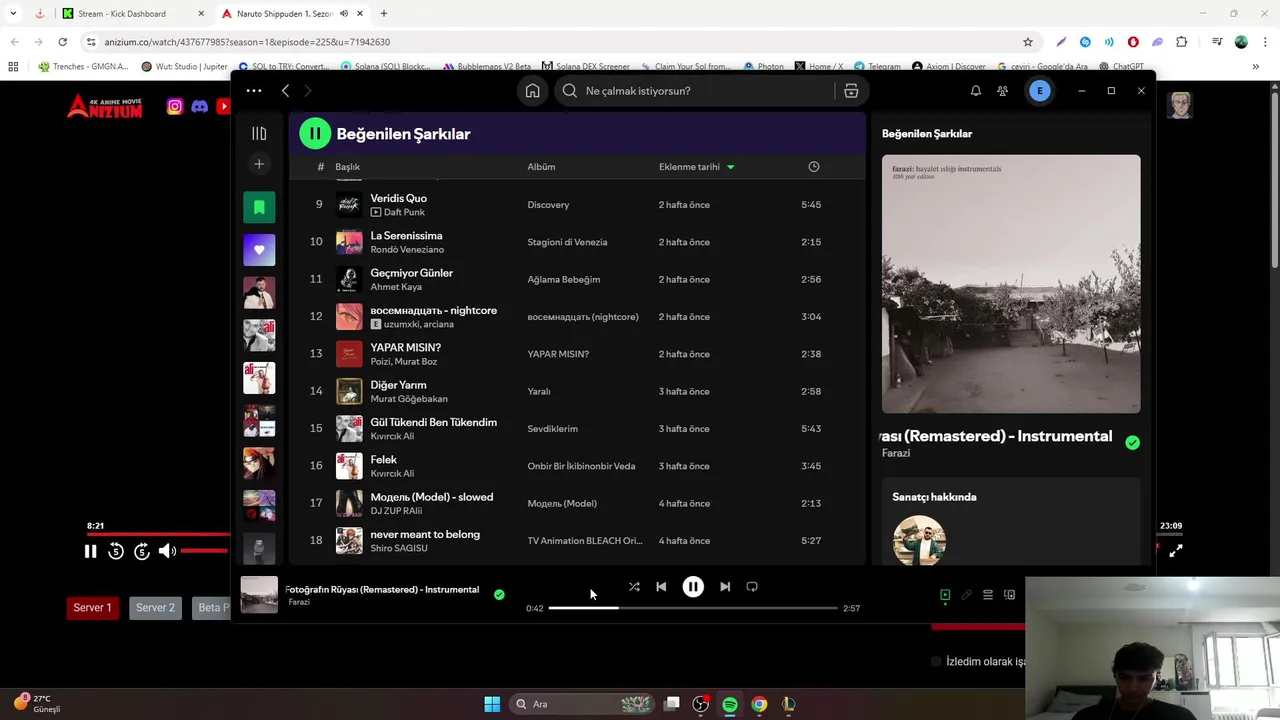Go to Spotify Home
Image resolution: width=1280 pixels, height=720 pixels.
tap(533, 91)
